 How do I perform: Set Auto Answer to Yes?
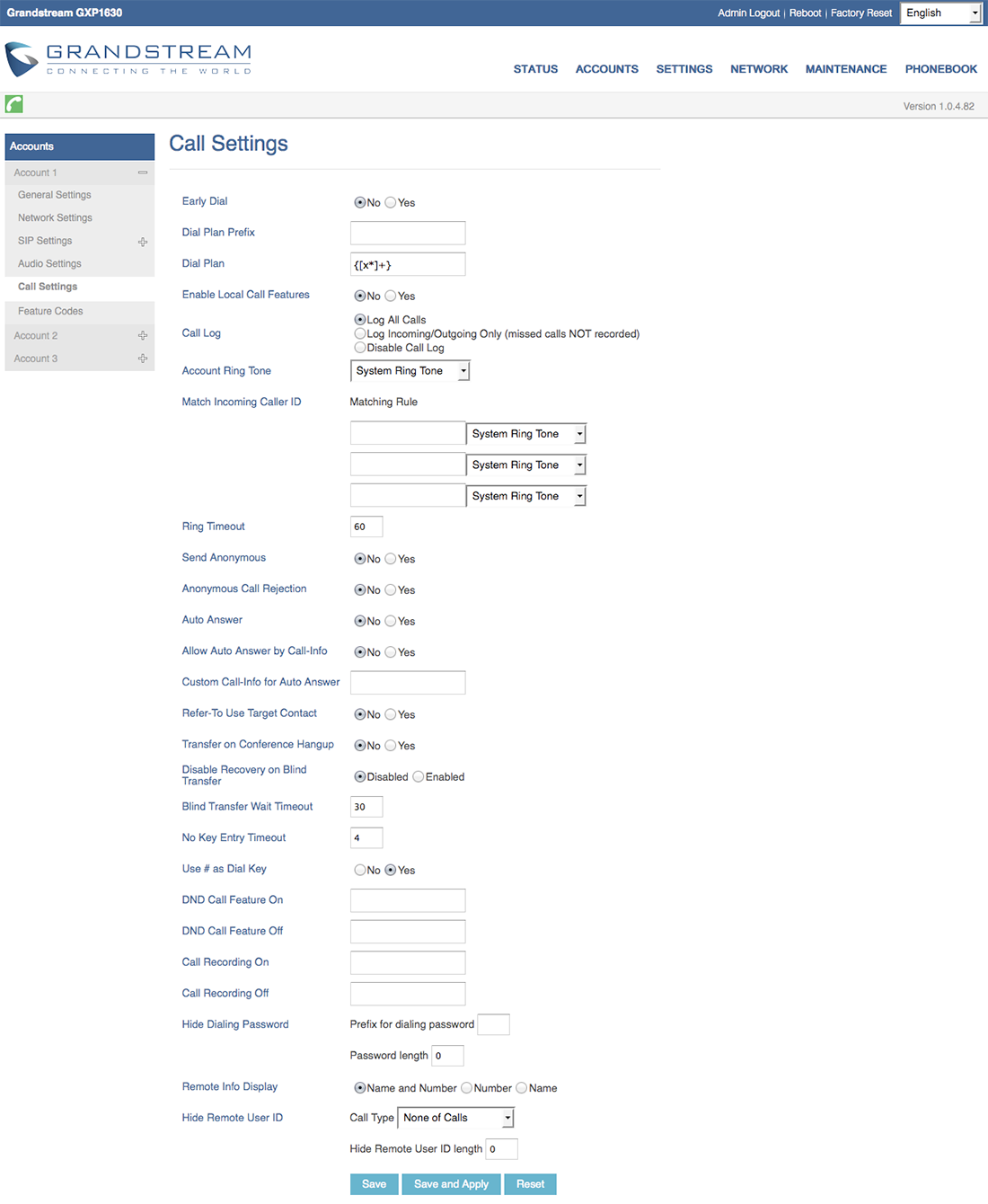(391, 621)
